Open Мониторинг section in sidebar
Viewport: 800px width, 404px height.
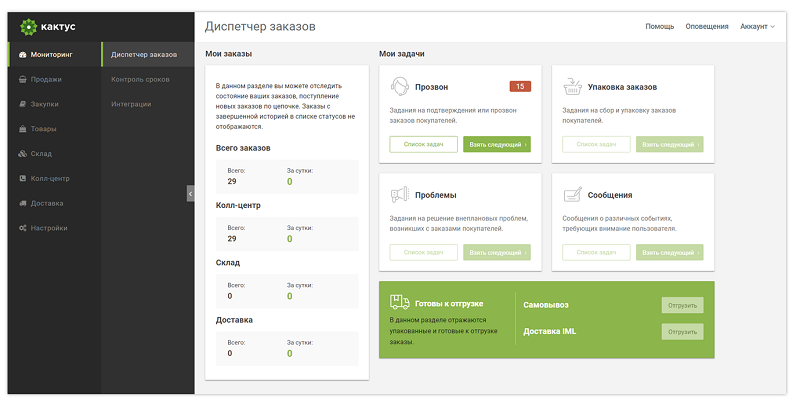pyautogui.click(x=50, y=54)
